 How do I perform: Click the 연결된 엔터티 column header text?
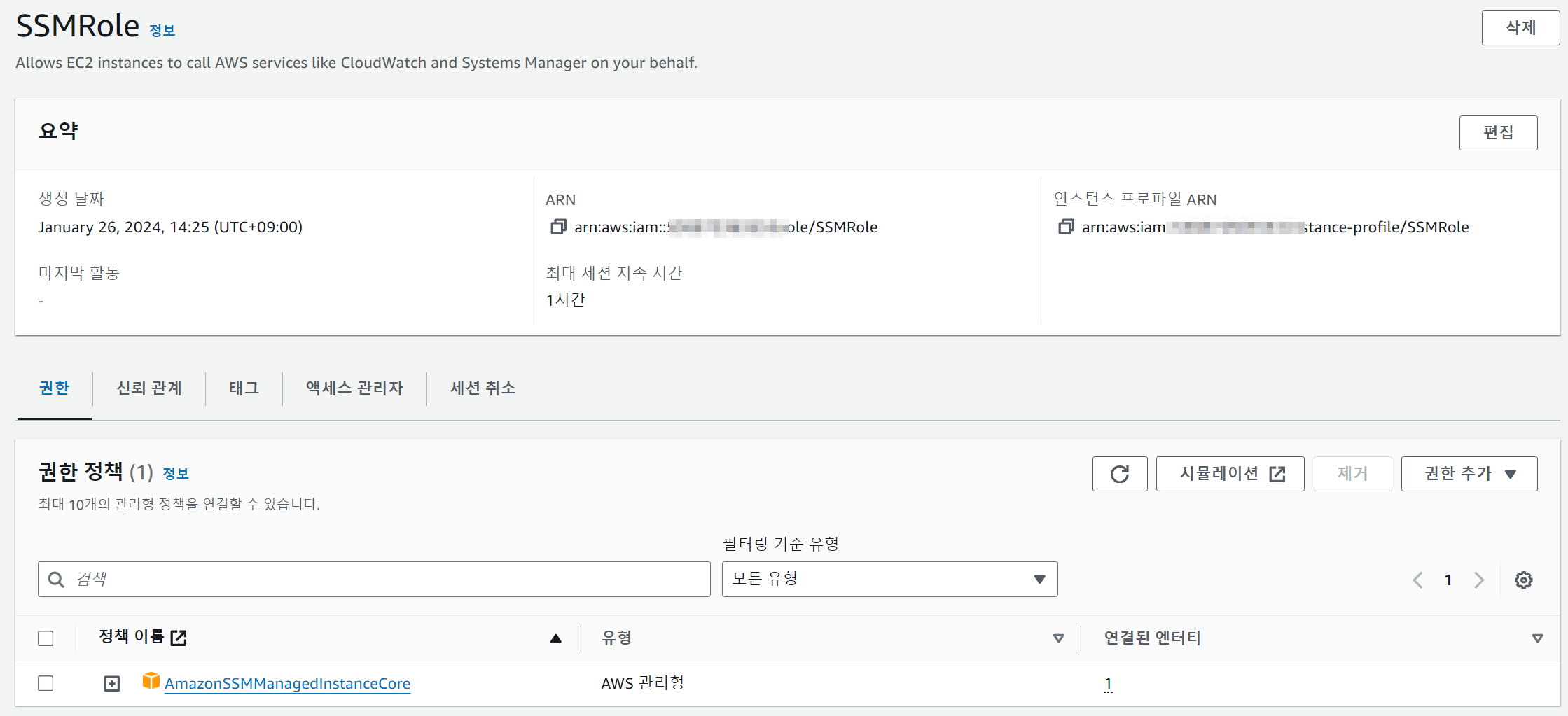1152,638
